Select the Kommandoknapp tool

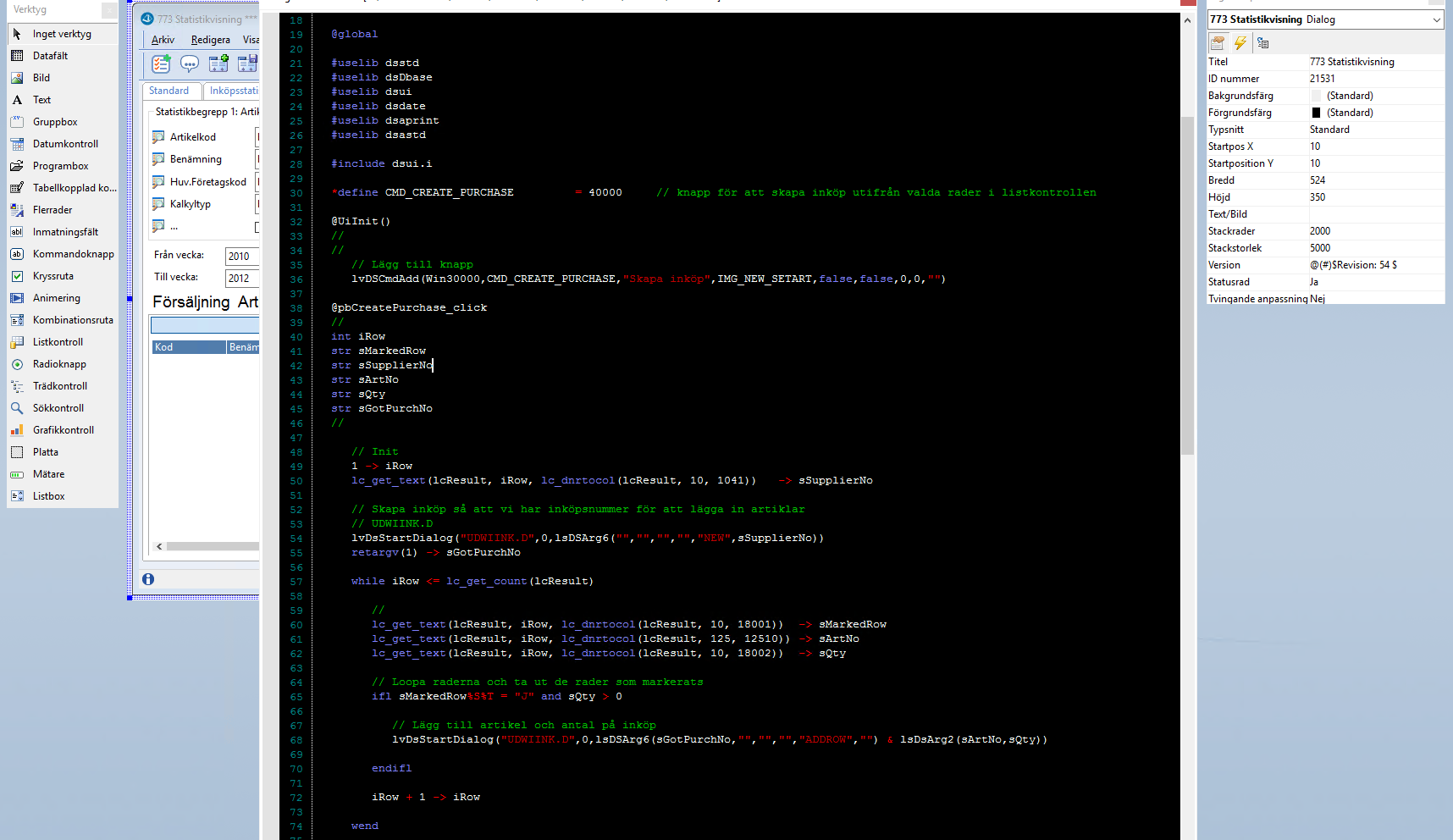point(73,254)
